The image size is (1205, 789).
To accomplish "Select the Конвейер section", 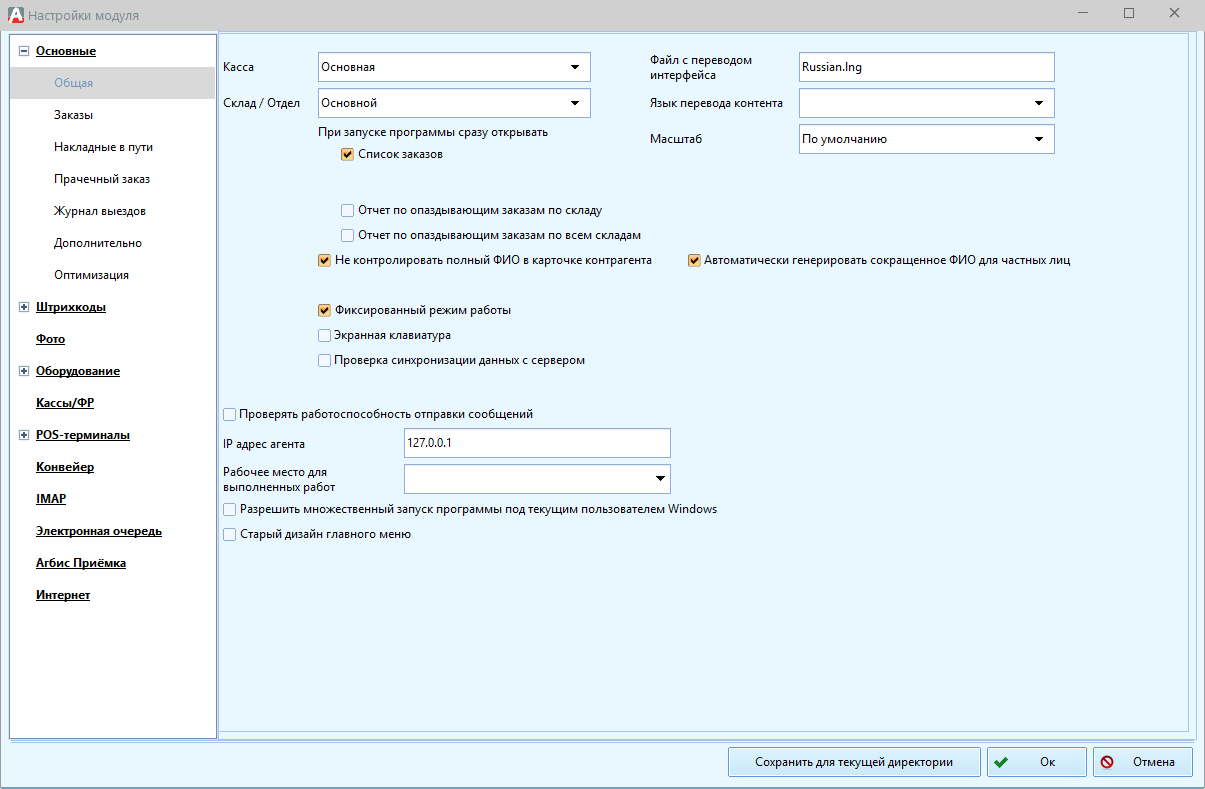I will point(65,467).
